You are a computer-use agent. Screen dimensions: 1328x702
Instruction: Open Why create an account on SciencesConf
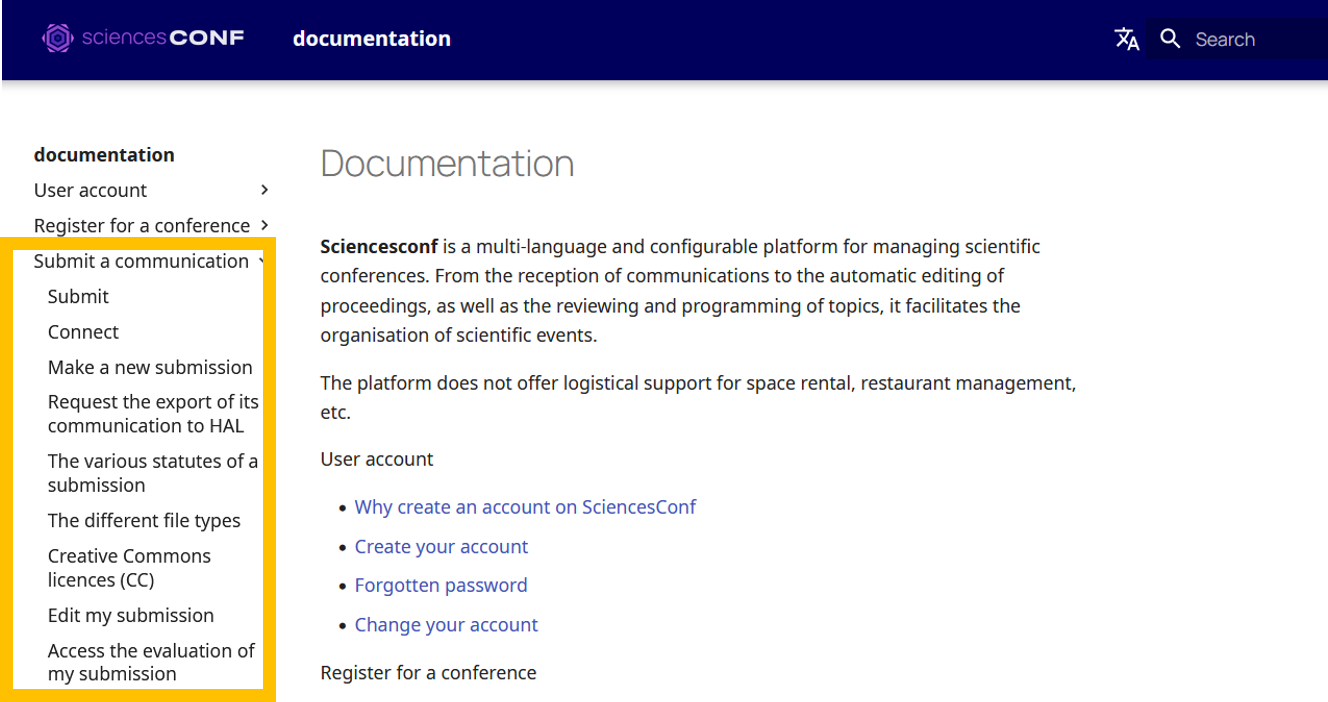525,507
